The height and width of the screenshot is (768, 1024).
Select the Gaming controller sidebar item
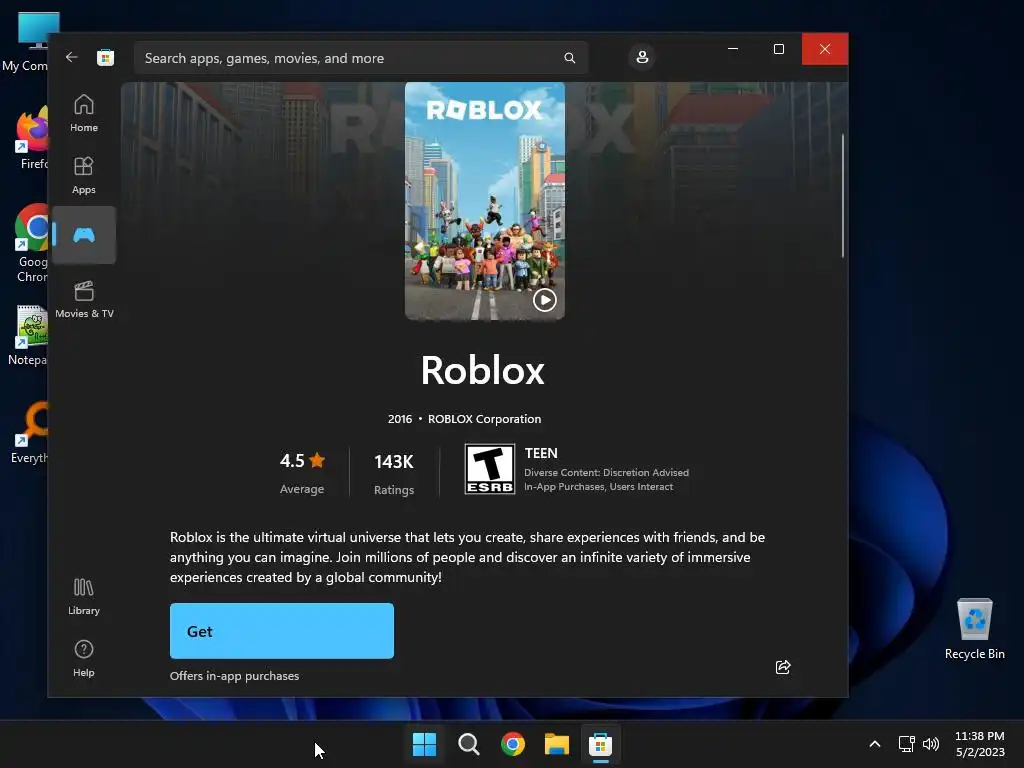84,235
